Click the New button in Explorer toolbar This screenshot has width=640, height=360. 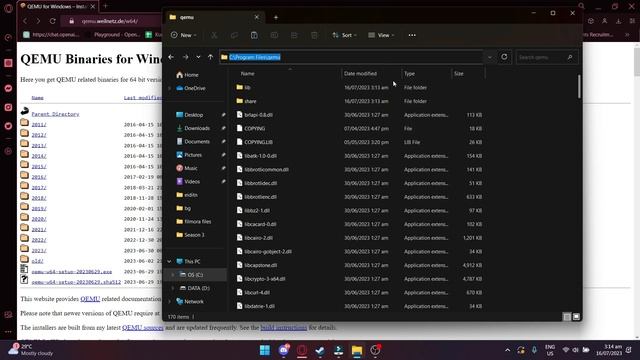point(183,35)
